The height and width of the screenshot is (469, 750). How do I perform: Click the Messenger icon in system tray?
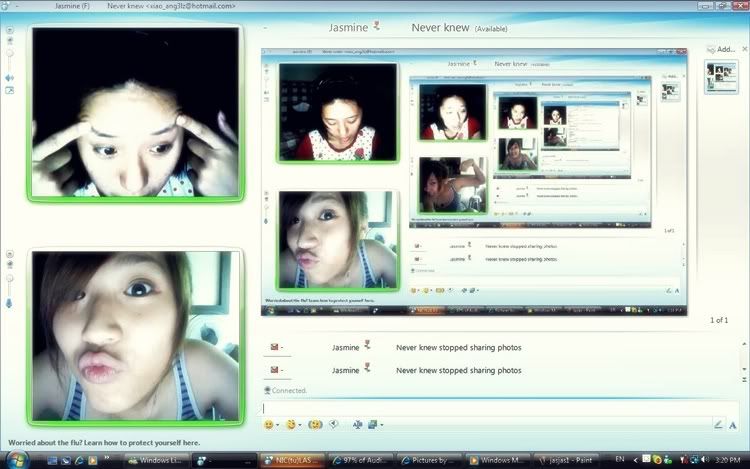click(668, 460)
